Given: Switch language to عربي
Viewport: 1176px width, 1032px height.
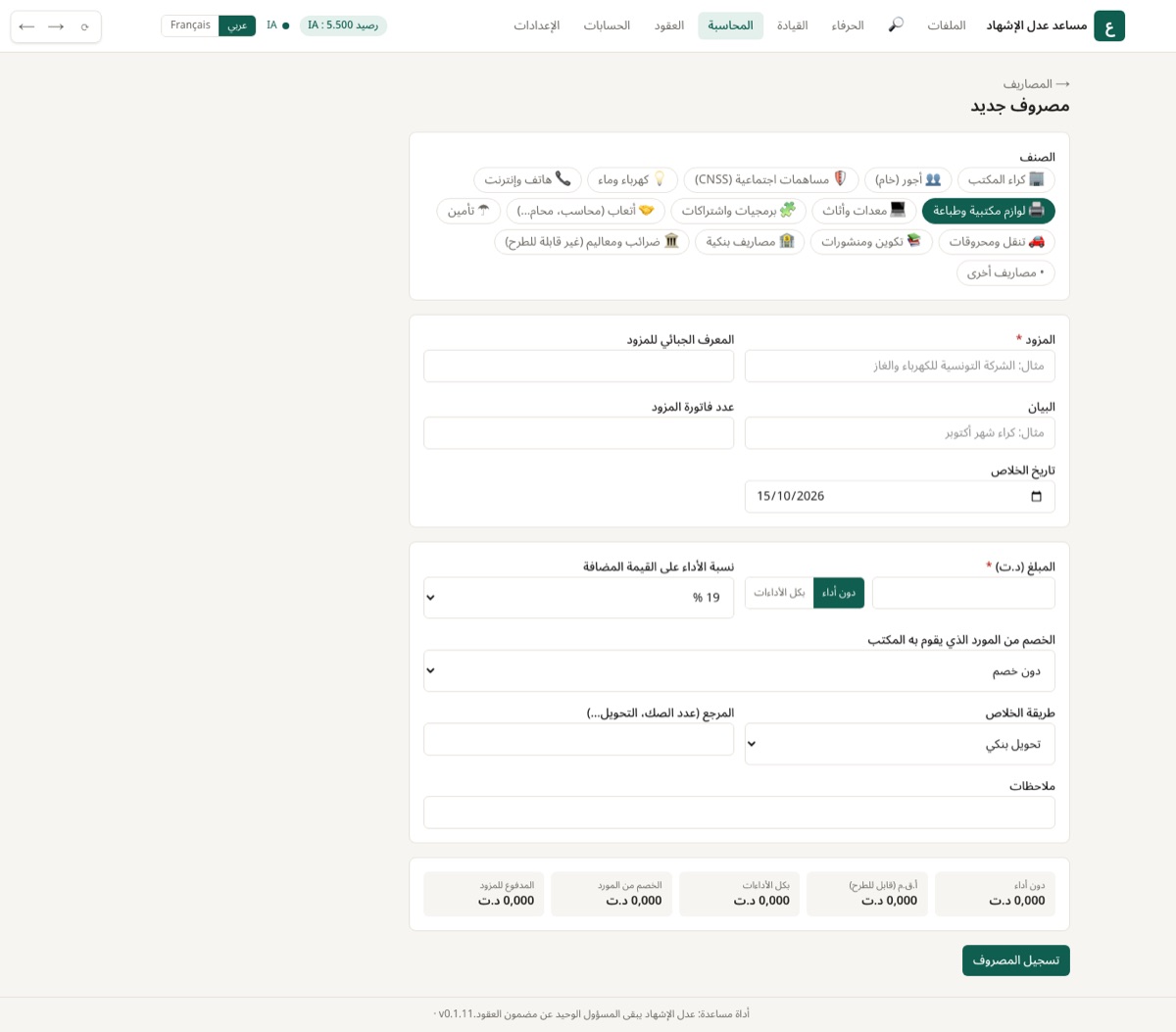Looking at the screenshot, I should point(237,25).
